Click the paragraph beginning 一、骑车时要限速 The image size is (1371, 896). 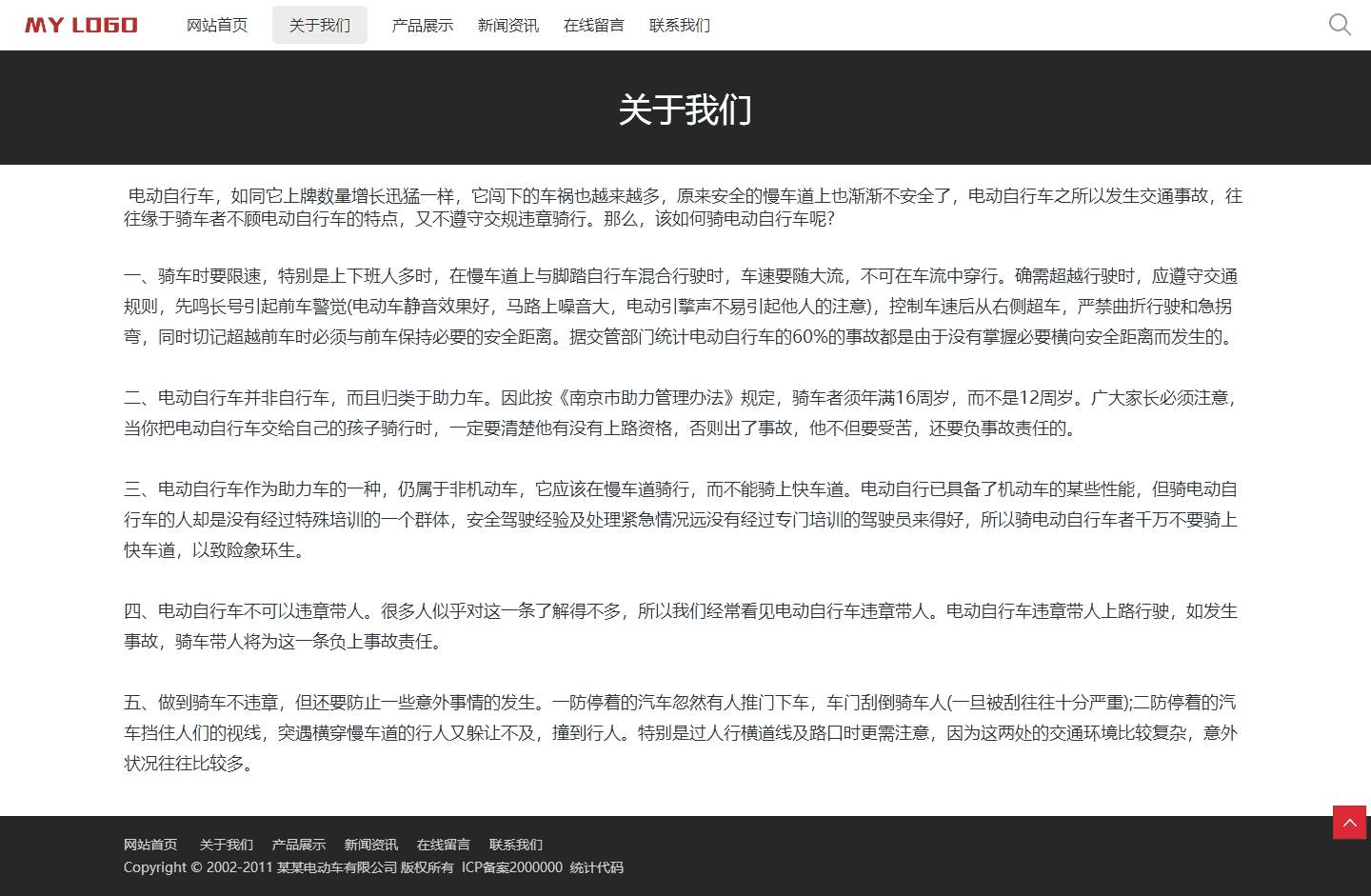pos(681,307)
